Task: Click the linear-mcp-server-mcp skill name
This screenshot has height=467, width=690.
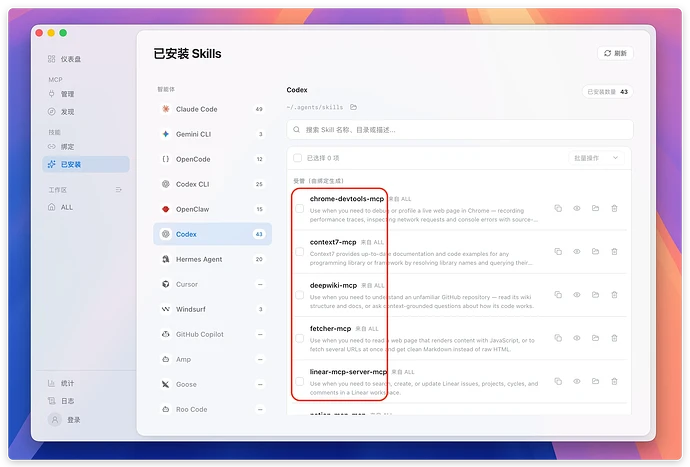Action: point(349,372)
